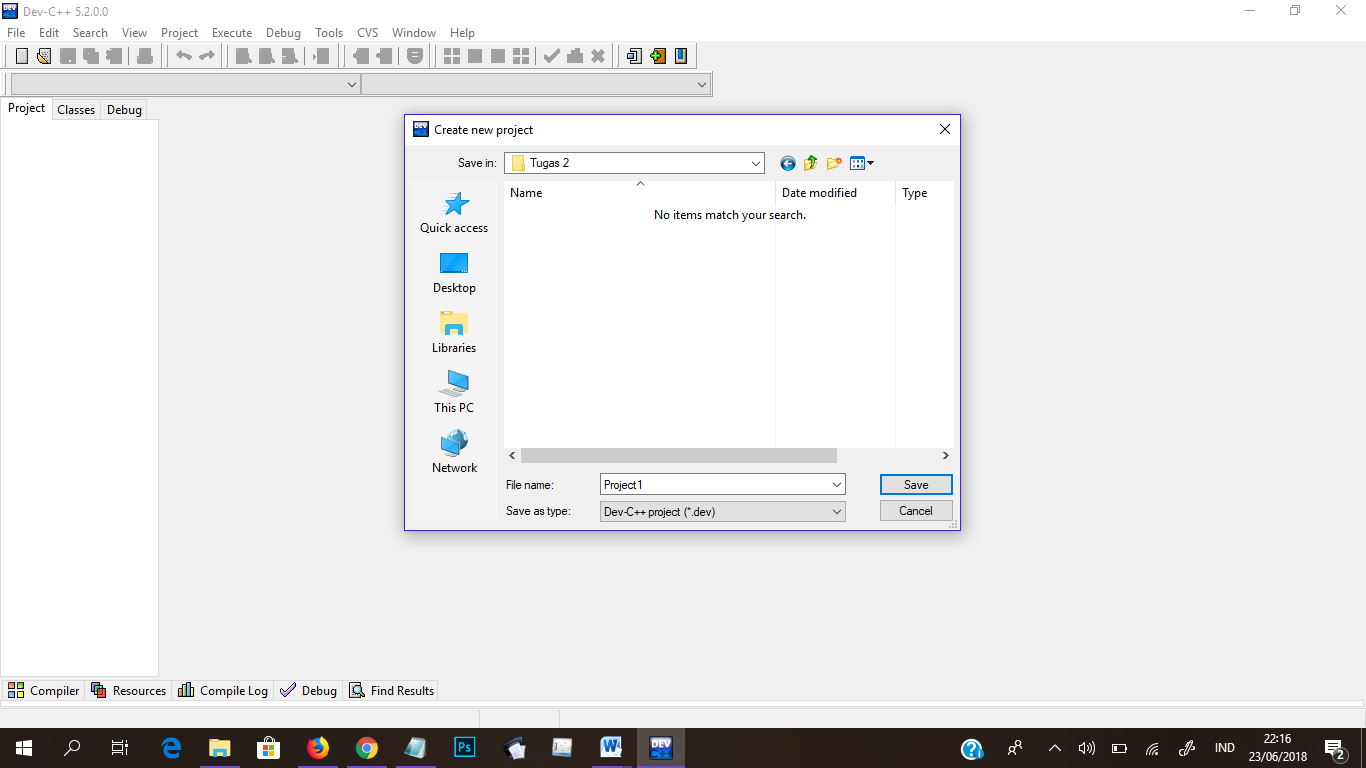Switch to the Debug tab in left panel
1366x768 pixels.
pyautogui.click(x=124, y=110)
